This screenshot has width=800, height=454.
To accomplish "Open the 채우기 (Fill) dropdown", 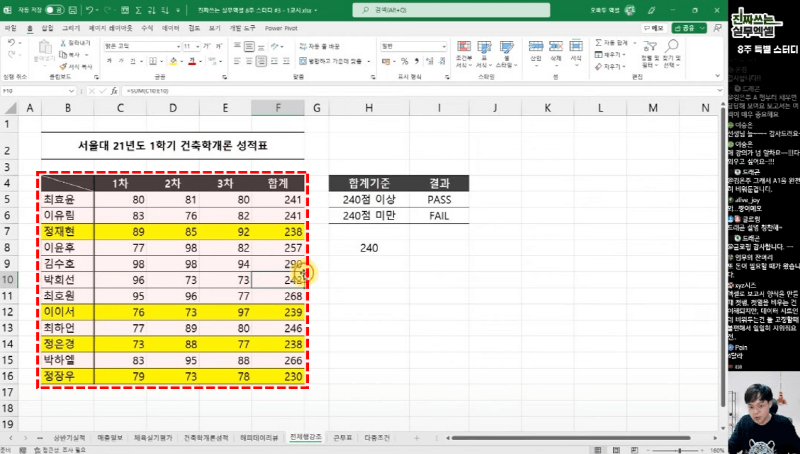I will tap(610, 55).
